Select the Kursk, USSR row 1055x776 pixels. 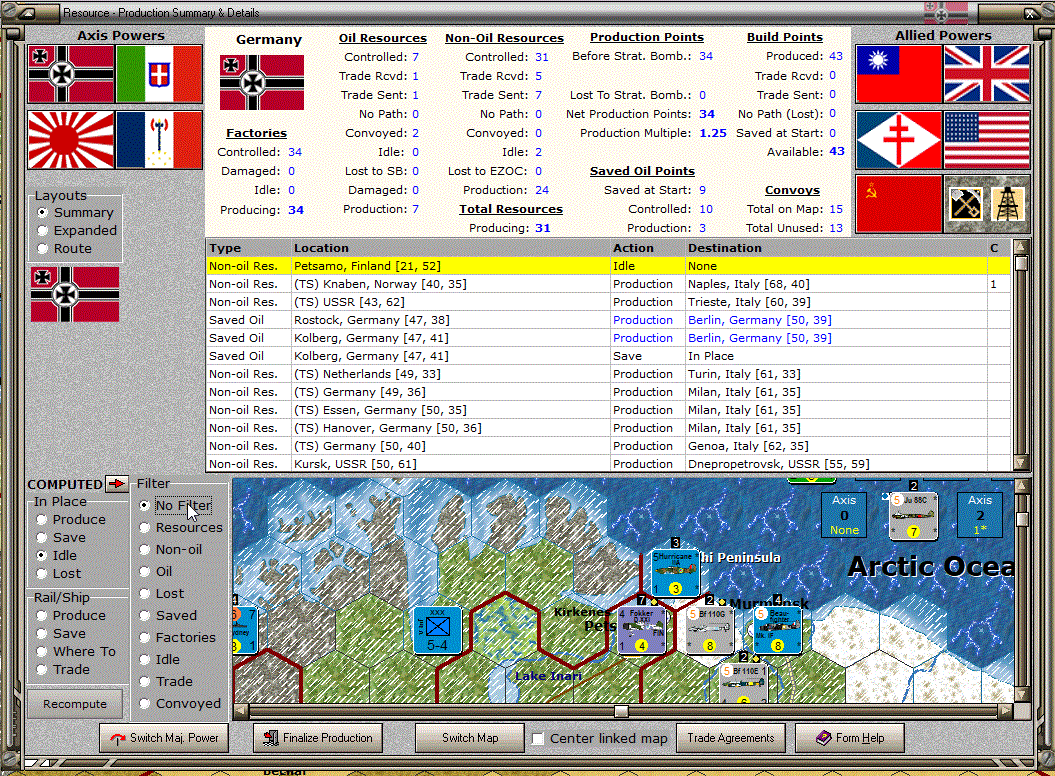pos(608,464)
